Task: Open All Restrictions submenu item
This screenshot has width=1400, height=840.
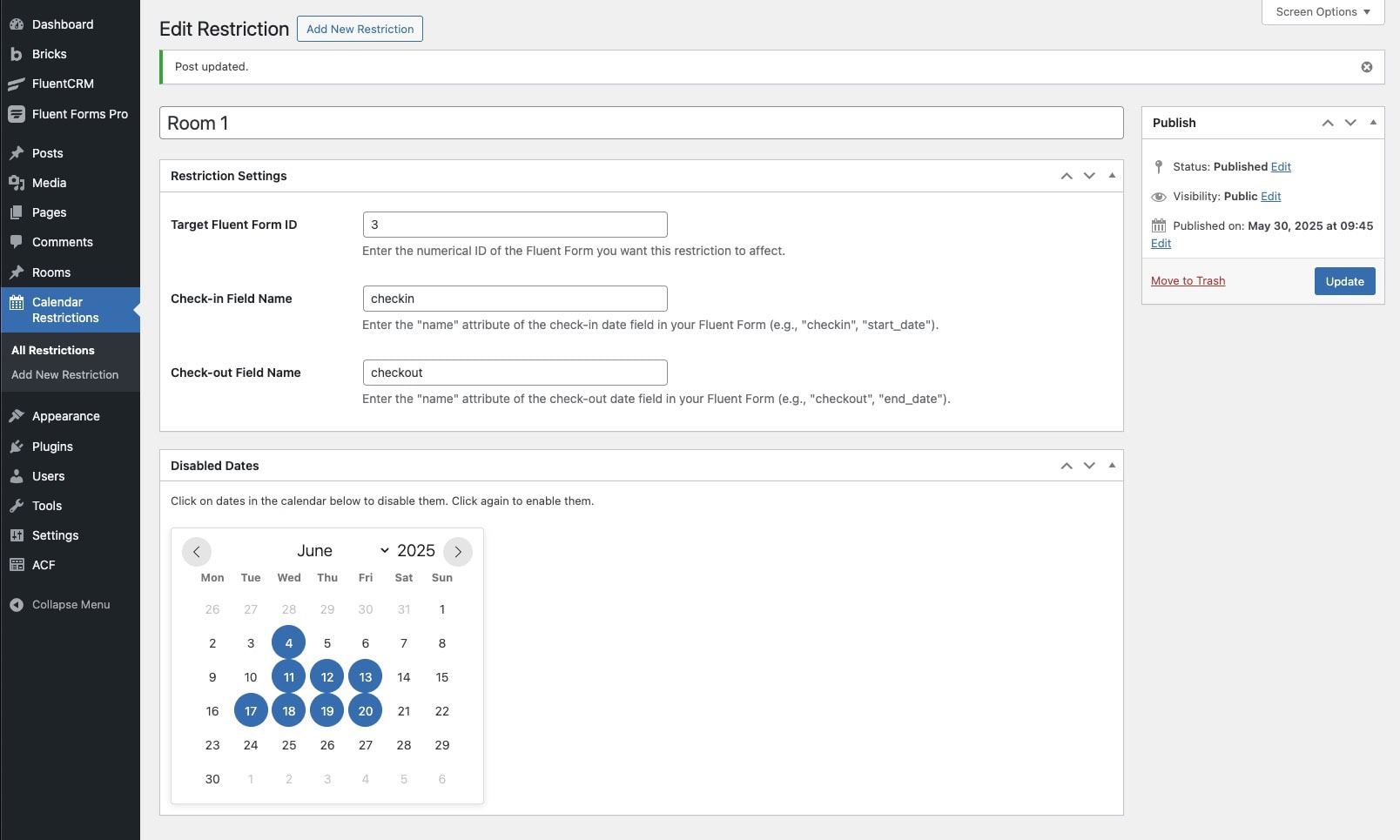Action: tap(53, 350)
